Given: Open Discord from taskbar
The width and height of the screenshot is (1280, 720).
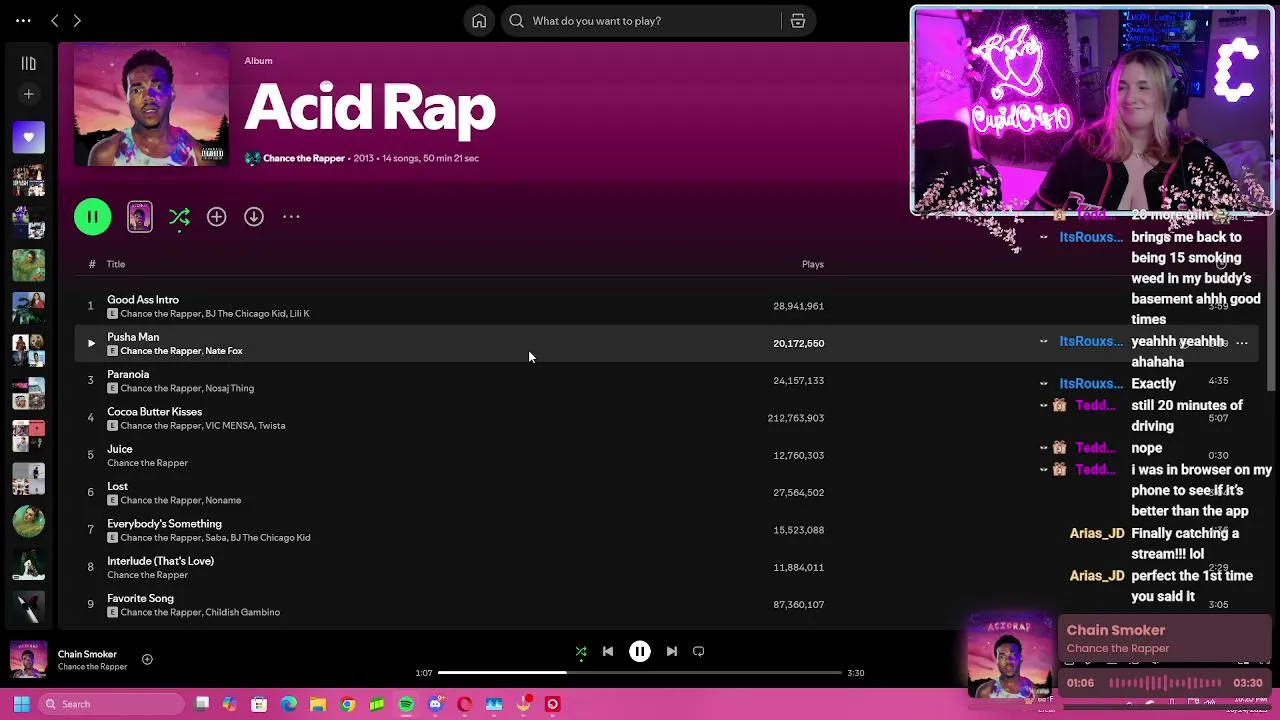Looking at the screenshot, I should pyautogui.click(x=435, y=704).
